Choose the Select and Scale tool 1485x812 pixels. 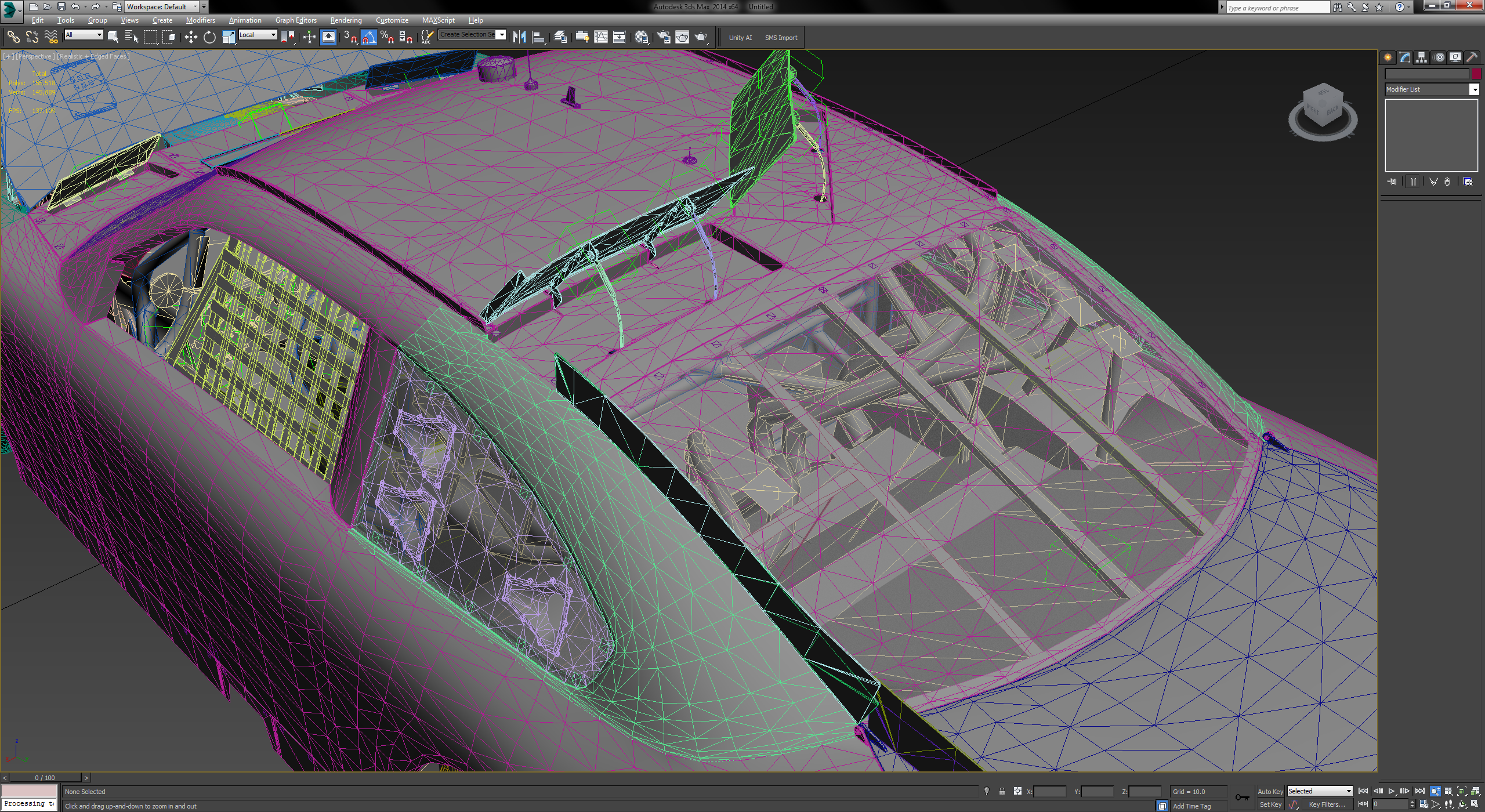click(x=229, y=37)
